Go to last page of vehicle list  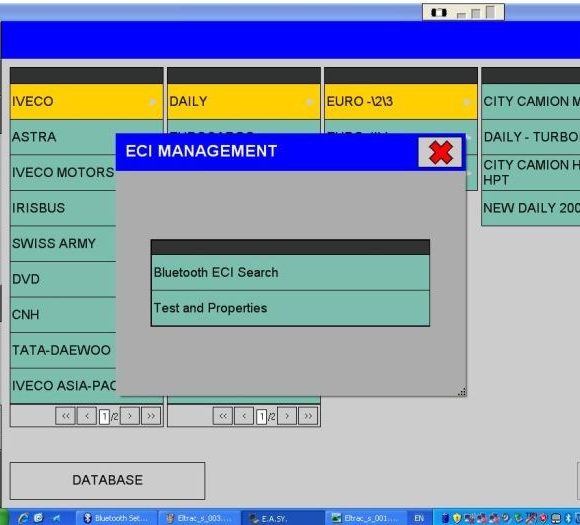308,416
